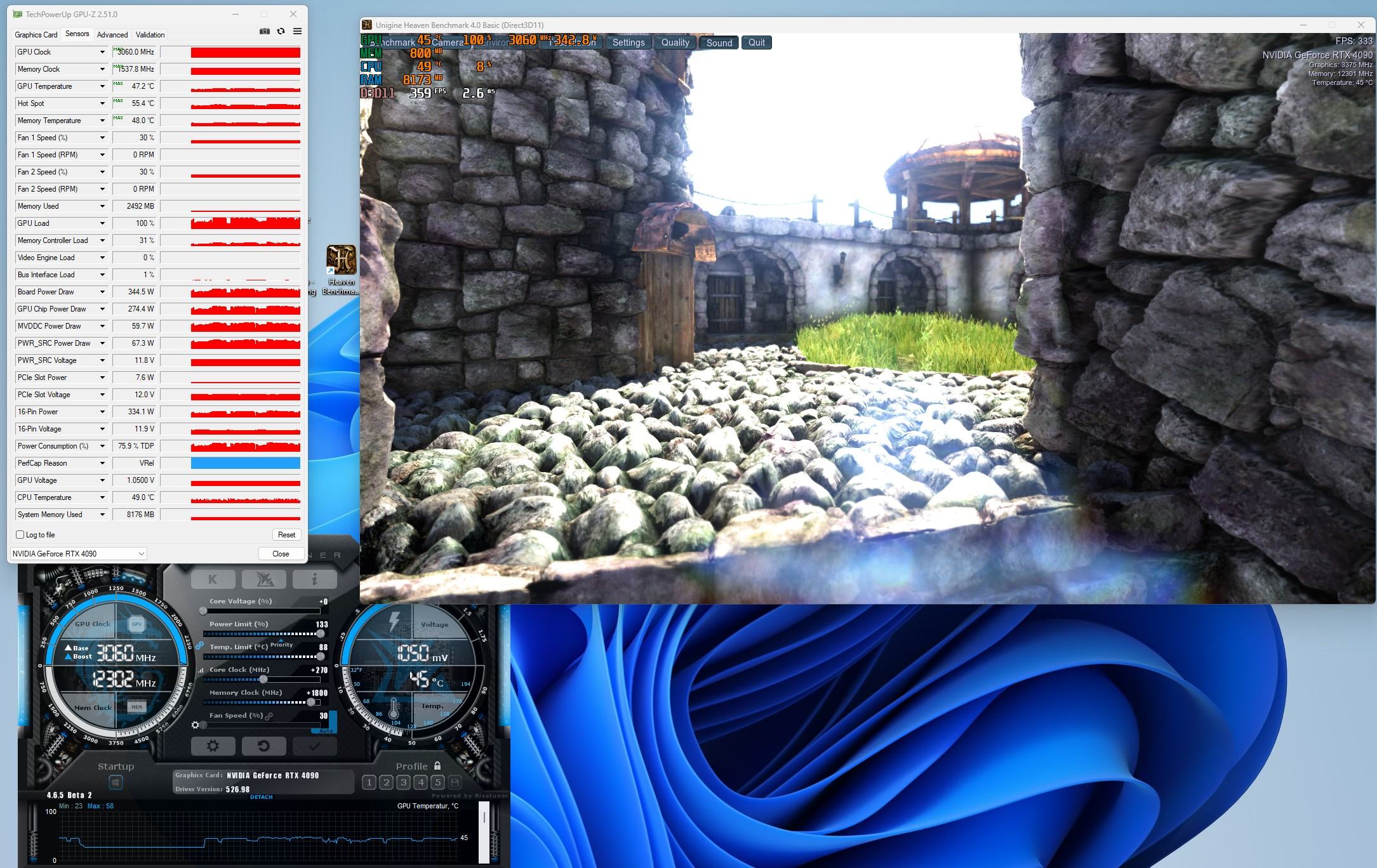1377x868 pixels.
Task: Click the GPU Clock value 3060.0 MHz field
Action: (135, 52)
